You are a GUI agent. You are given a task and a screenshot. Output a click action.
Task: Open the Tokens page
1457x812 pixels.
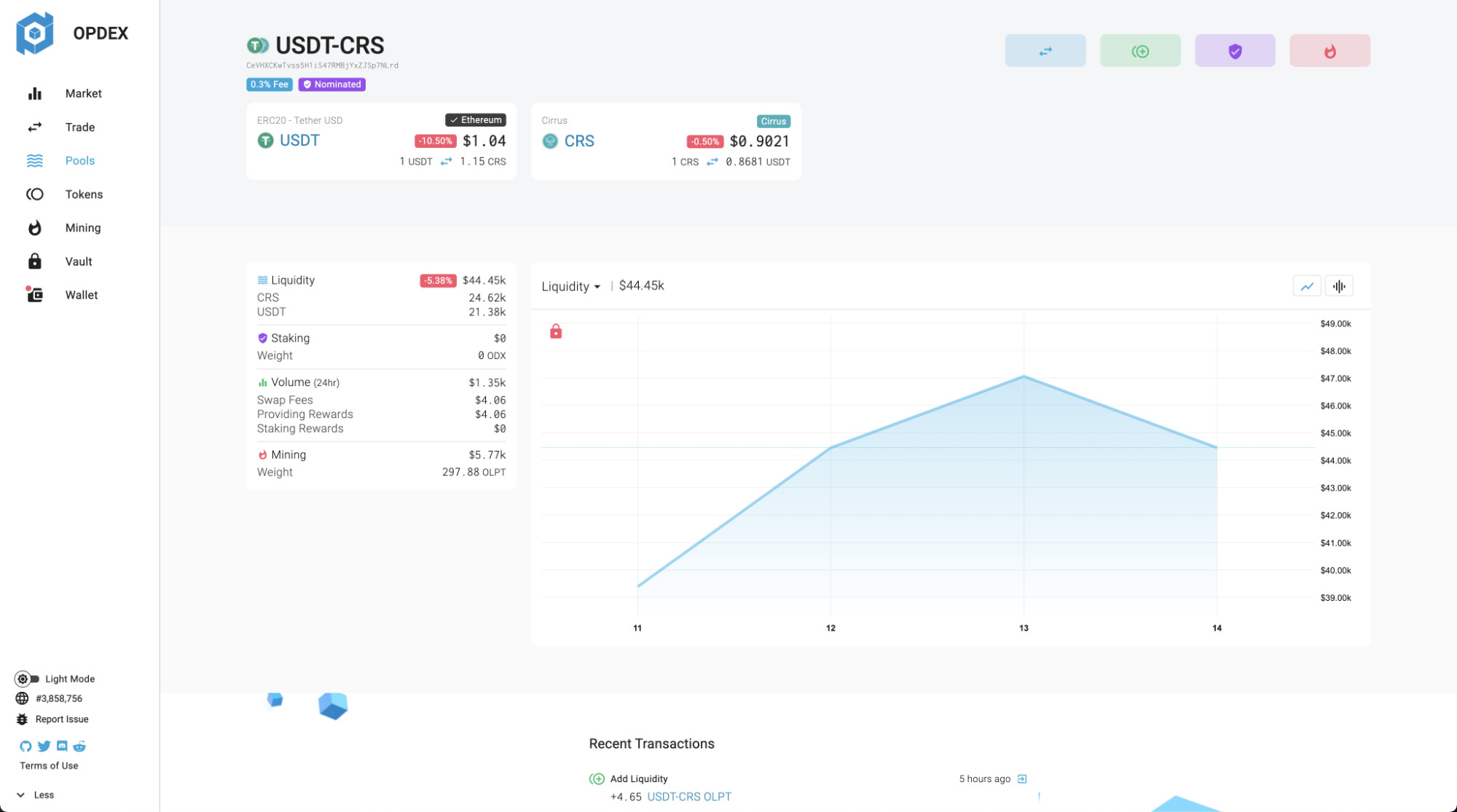pos(84,194)
